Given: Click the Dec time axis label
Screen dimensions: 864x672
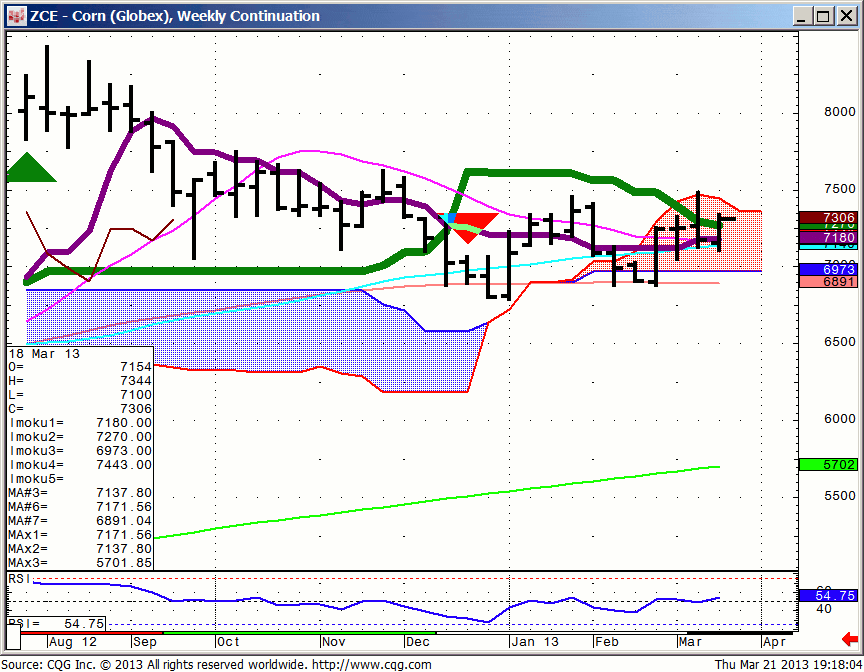Looking at the screenshot, I should tap(418, 642).
